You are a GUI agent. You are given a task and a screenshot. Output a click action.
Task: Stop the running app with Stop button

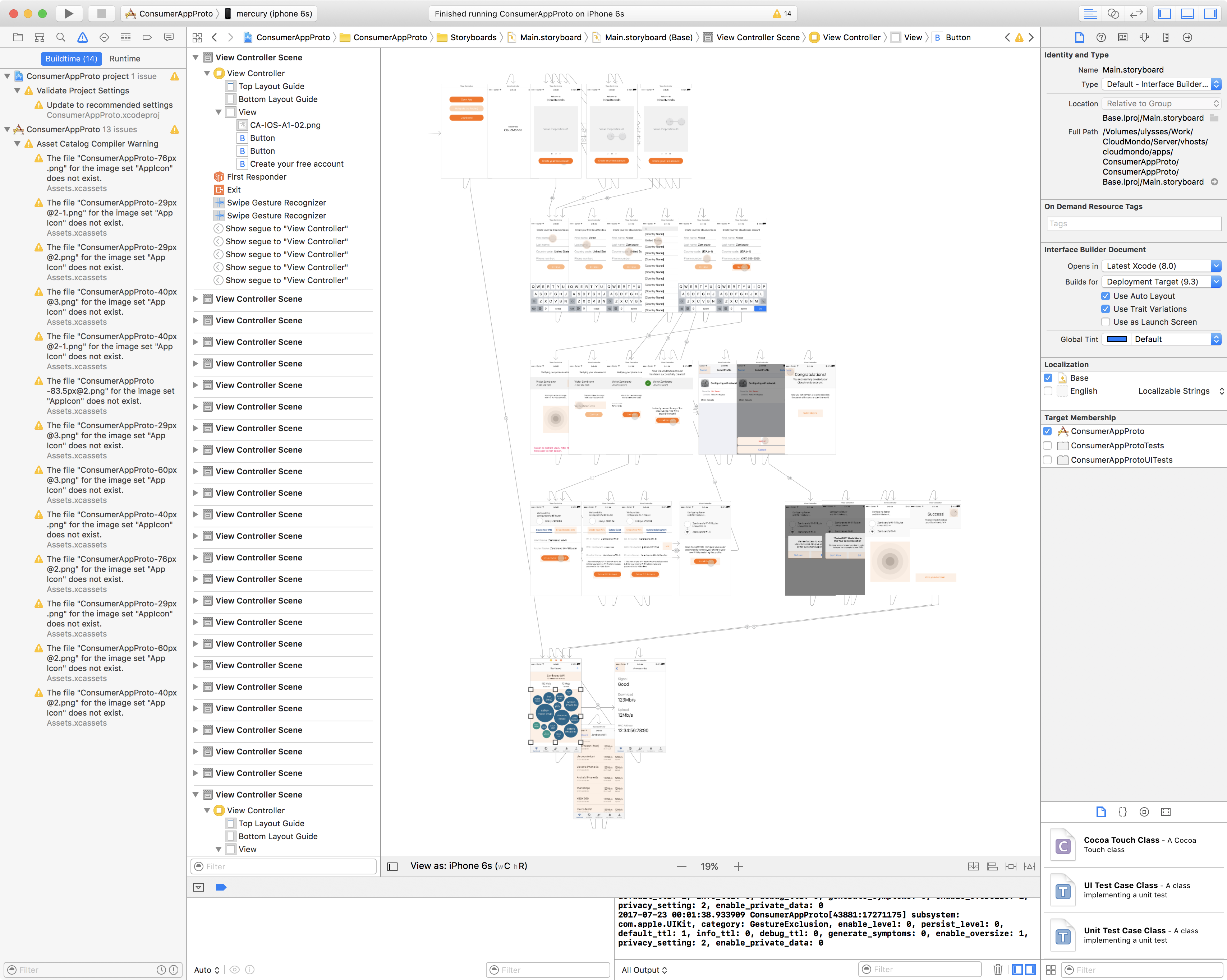pyautogui.click(x=101, y=14)
